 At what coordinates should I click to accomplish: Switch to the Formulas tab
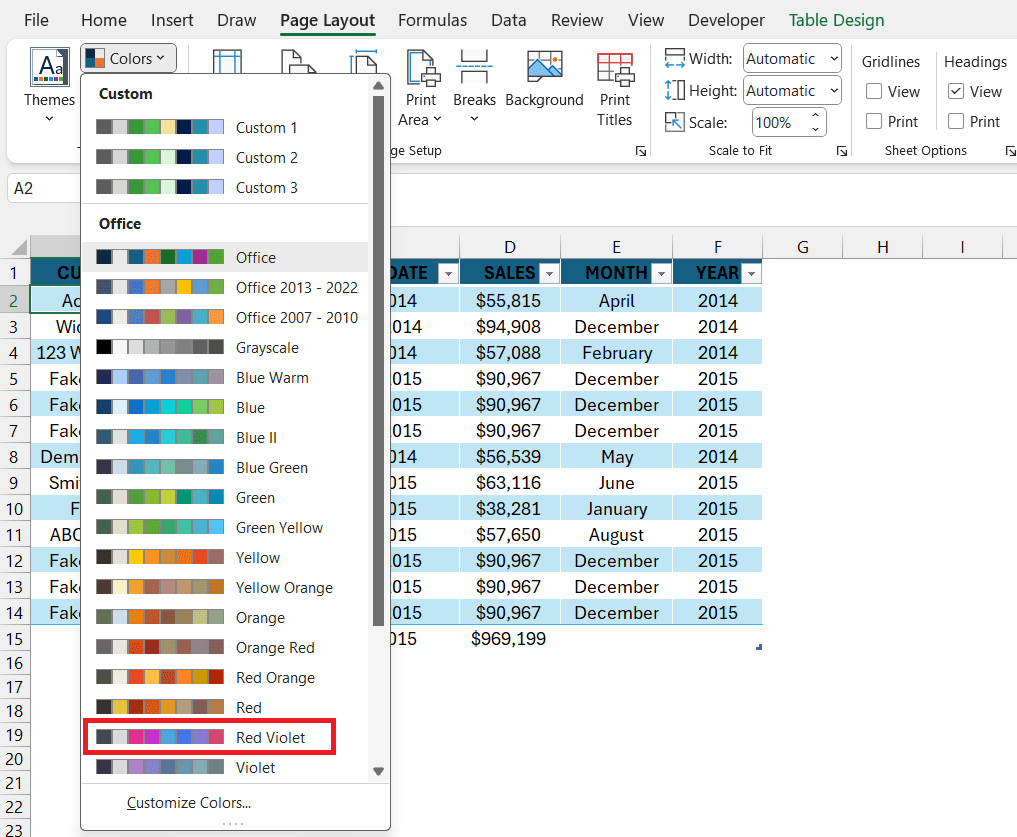432,20
